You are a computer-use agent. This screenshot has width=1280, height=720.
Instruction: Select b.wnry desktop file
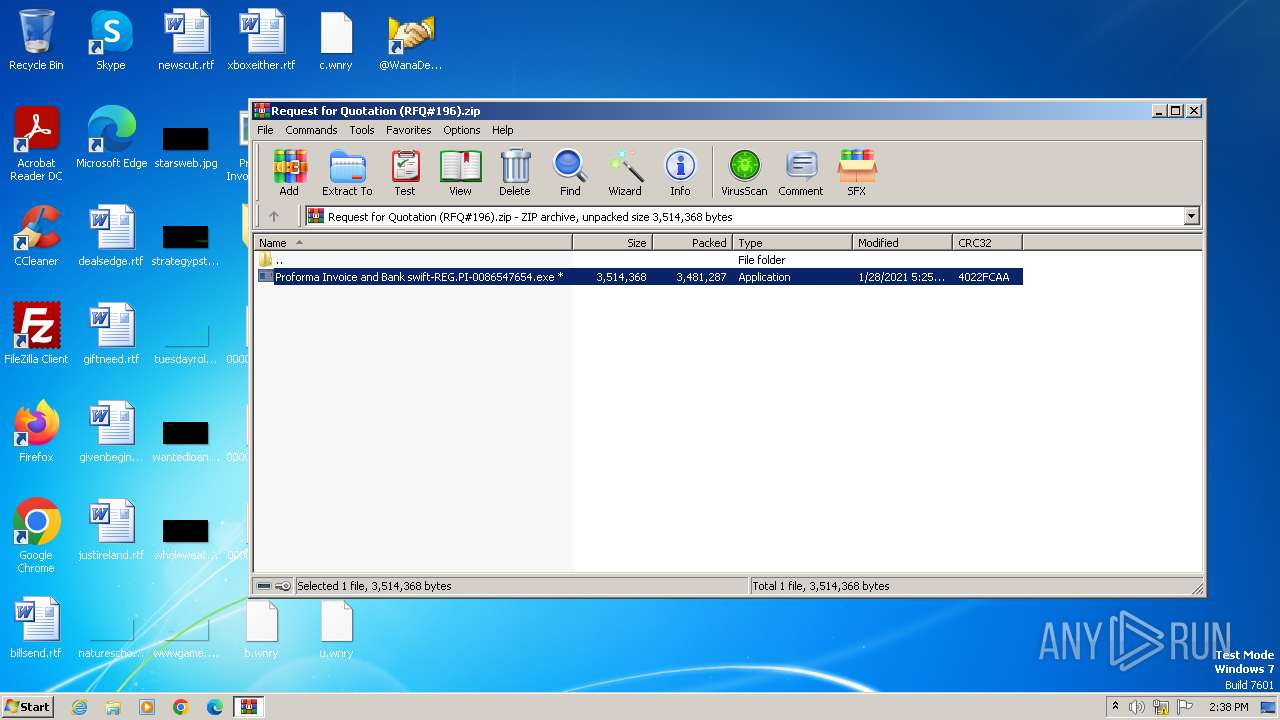[261, 628]
